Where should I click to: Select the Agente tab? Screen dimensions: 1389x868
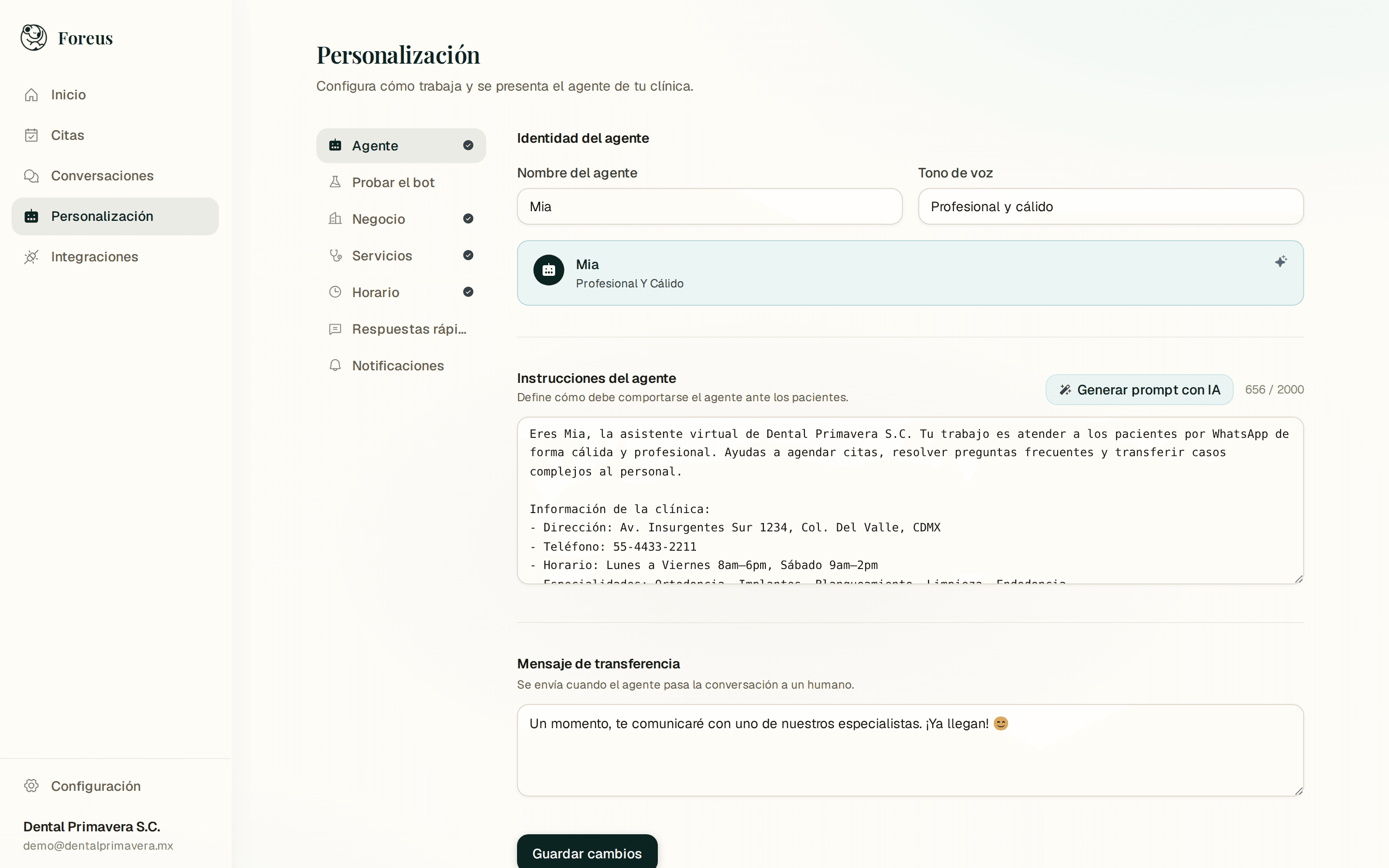[401, 145]
